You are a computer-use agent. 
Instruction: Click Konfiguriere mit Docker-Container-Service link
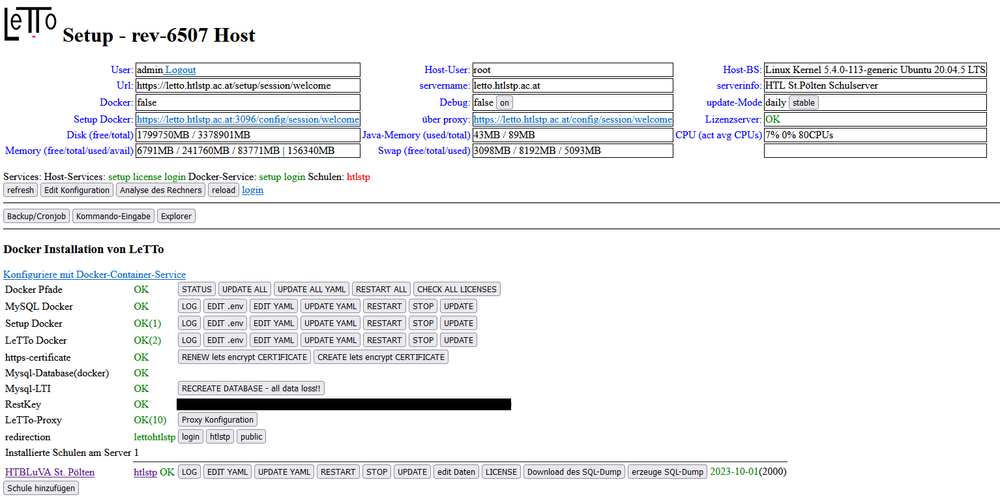pos(94,274)
